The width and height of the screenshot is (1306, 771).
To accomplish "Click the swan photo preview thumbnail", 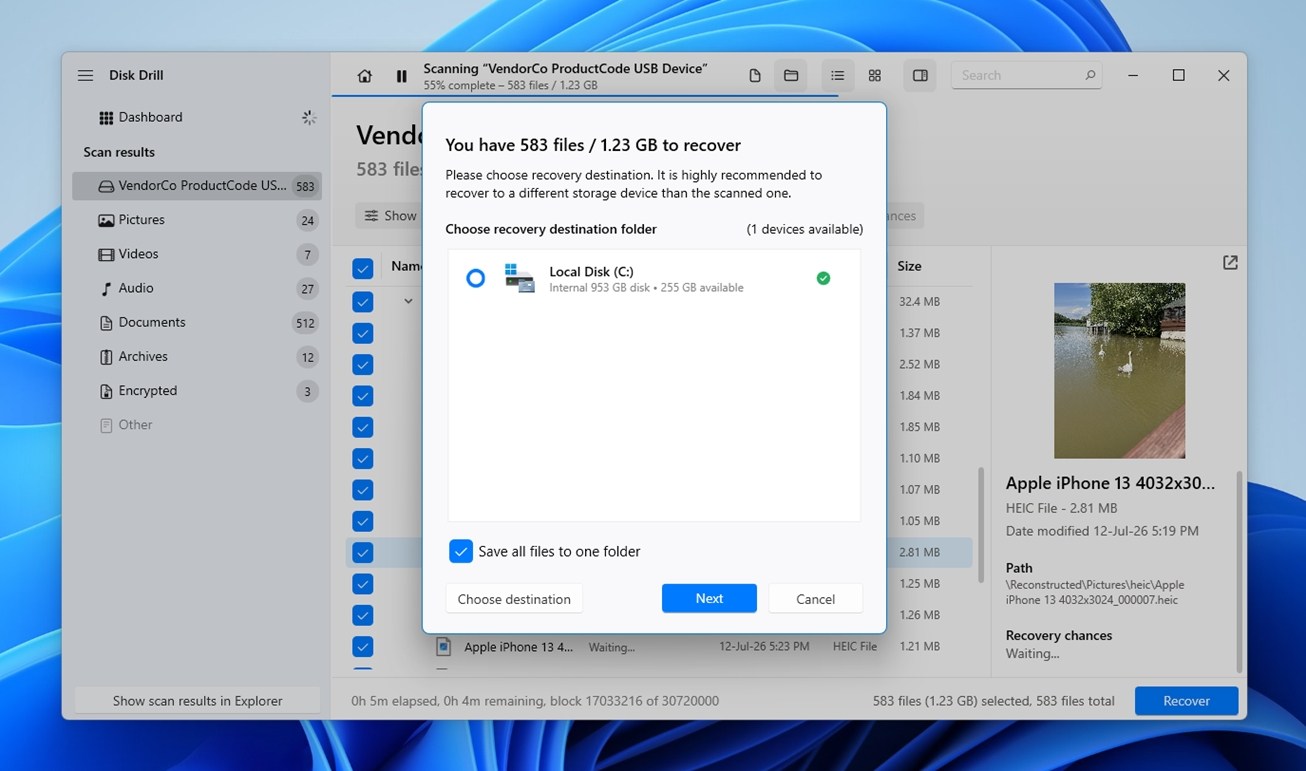I will coord(1119,371).
